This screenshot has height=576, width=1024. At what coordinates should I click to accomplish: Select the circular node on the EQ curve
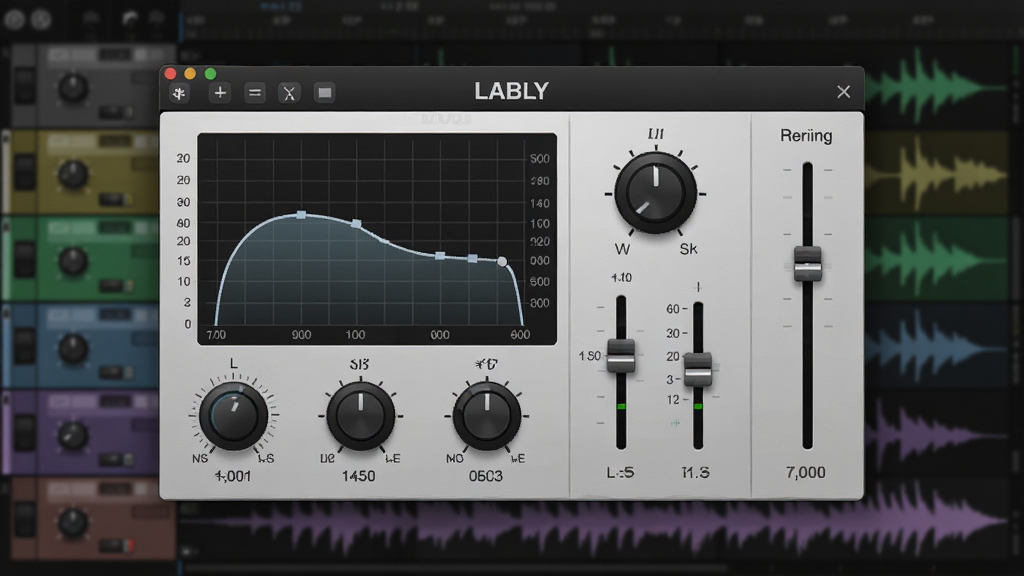click(502, 262)
